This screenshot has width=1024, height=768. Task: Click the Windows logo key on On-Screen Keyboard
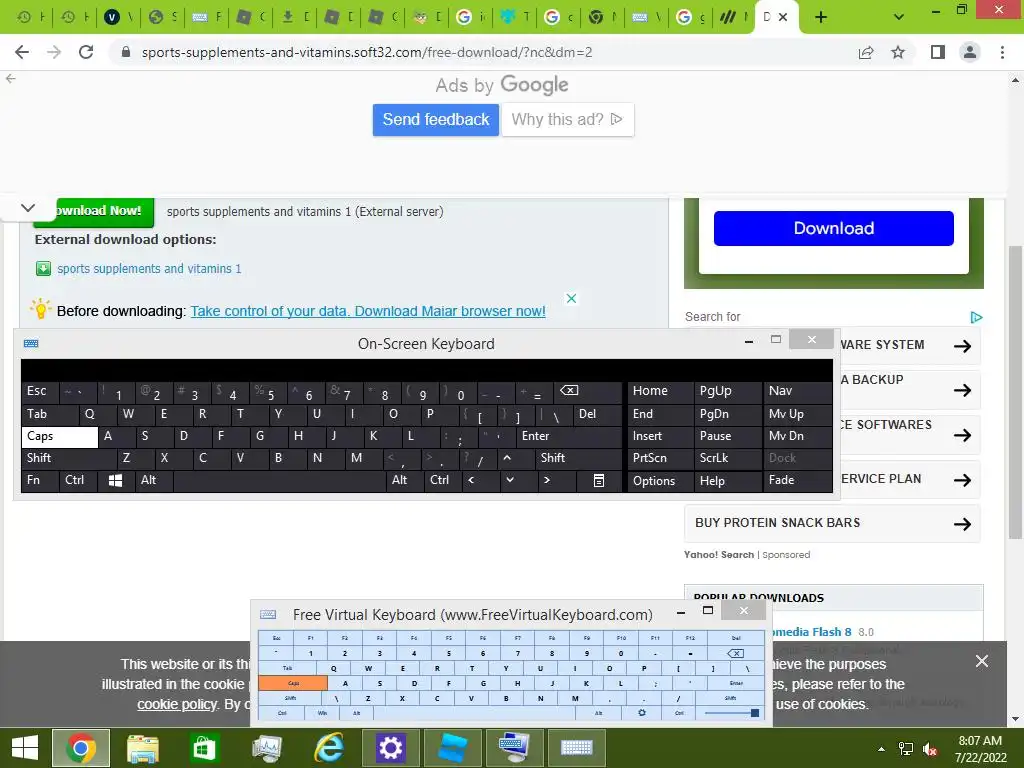pos(116,481)
